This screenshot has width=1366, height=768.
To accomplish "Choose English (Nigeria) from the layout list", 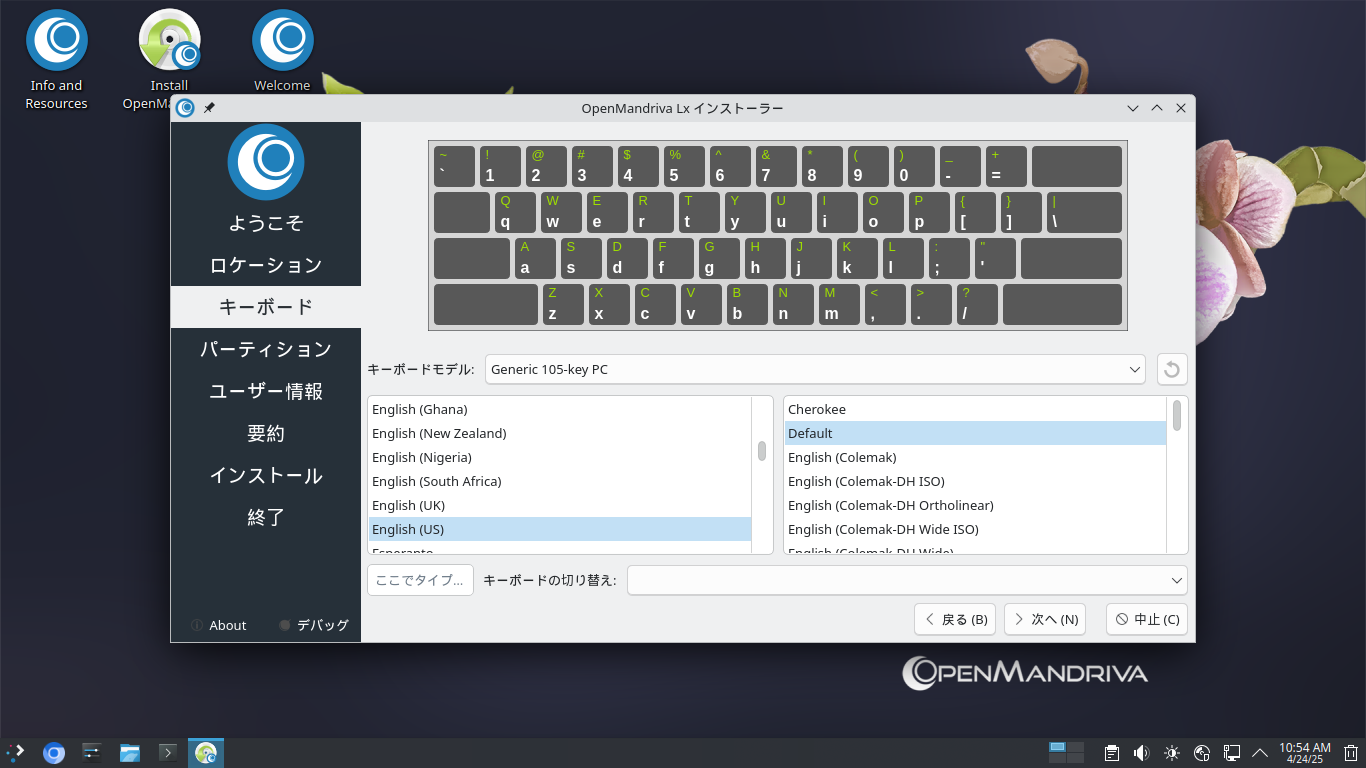I will 560,457.
